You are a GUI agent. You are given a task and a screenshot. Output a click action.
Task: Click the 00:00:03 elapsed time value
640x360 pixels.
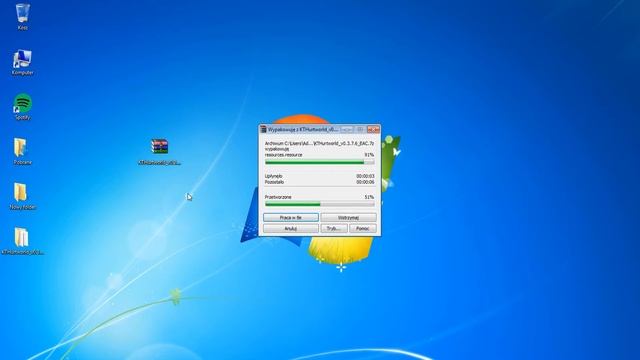click(365, 176)
